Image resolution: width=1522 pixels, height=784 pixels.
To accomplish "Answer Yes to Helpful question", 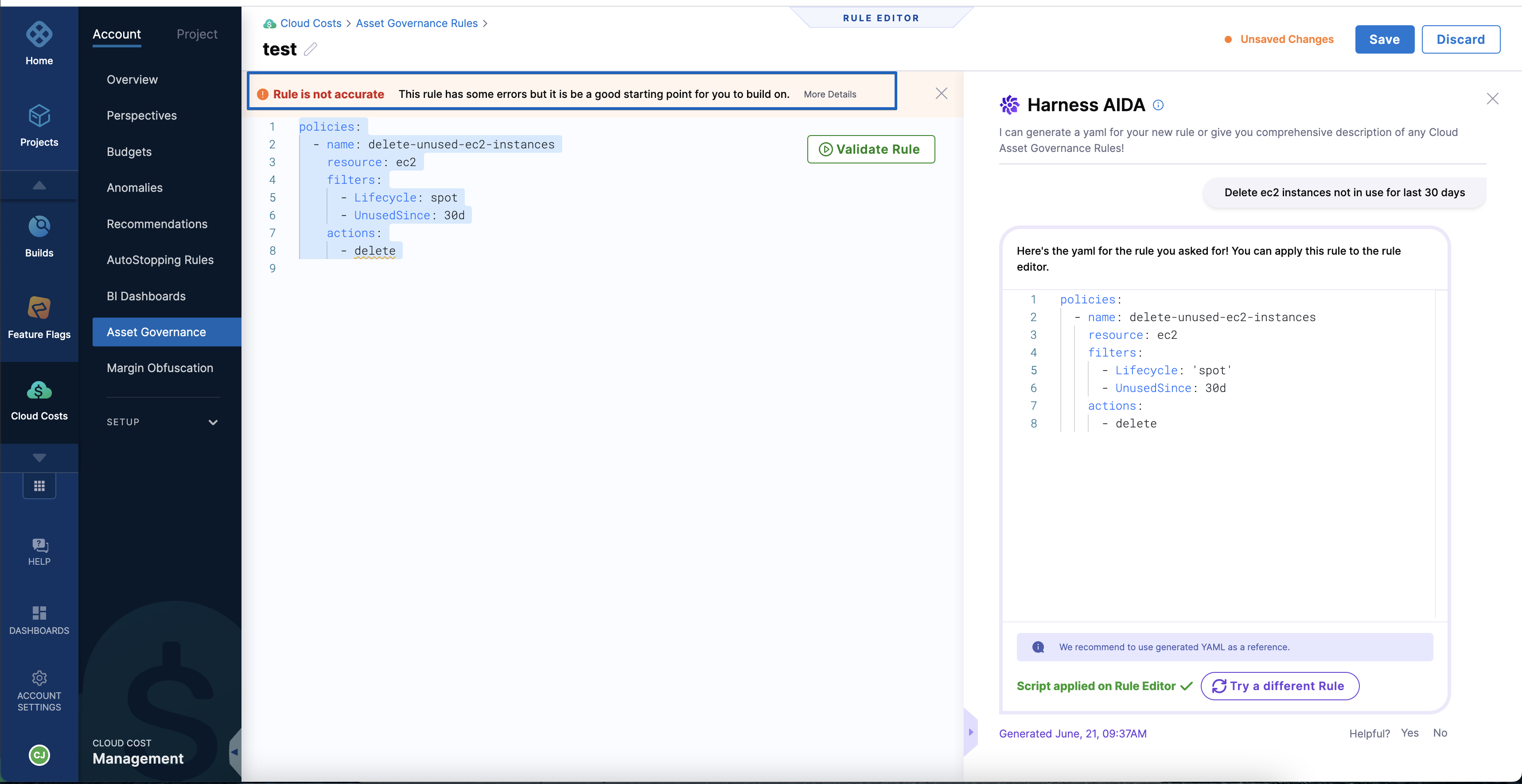I will 1409,733.
